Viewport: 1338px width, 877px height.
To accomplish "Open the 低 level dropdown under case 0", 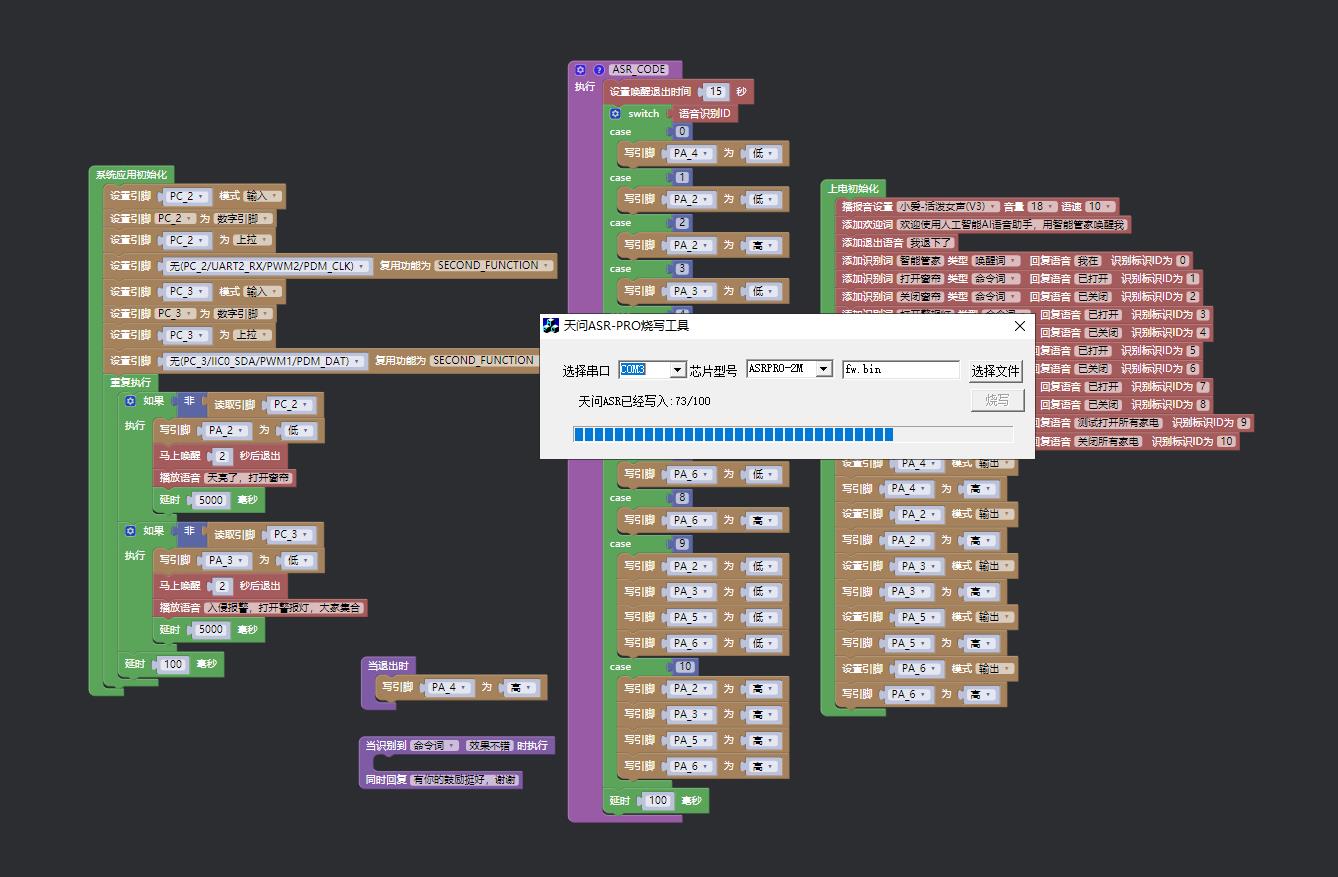I will coord(763,153).
